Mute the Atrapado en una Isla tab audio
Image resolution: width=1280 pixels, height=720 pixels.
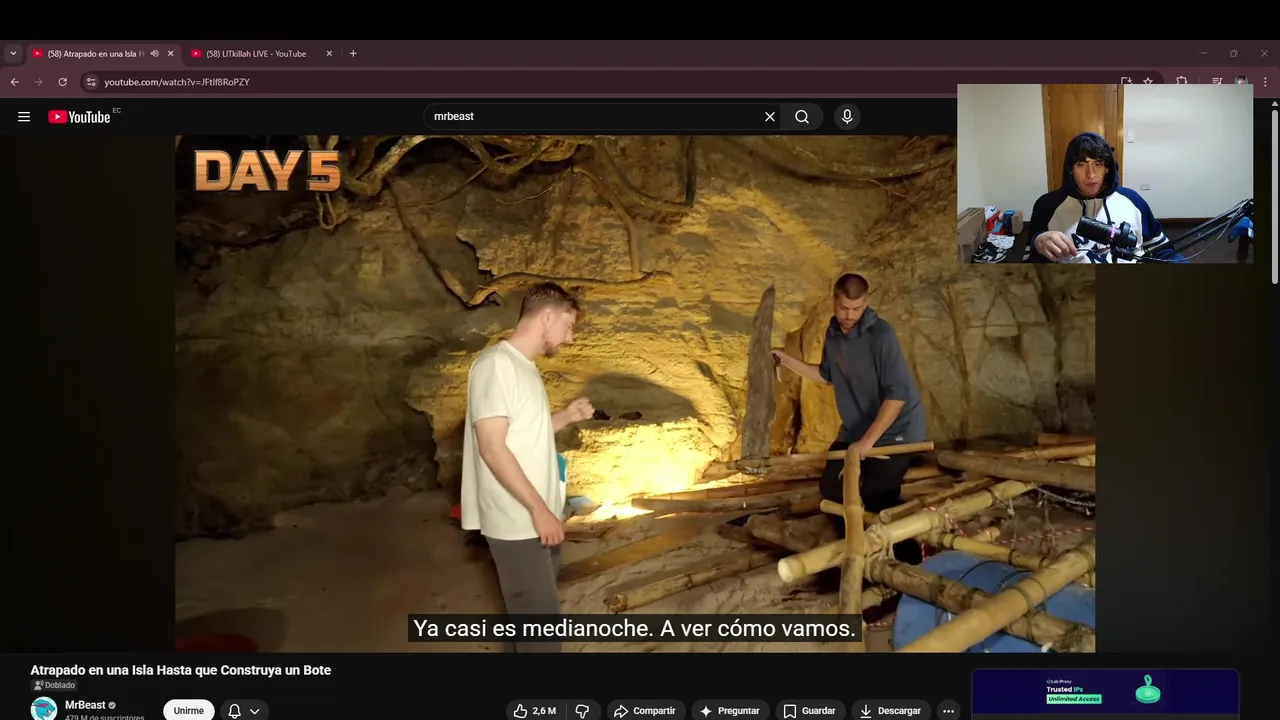[x=154, y=54]
